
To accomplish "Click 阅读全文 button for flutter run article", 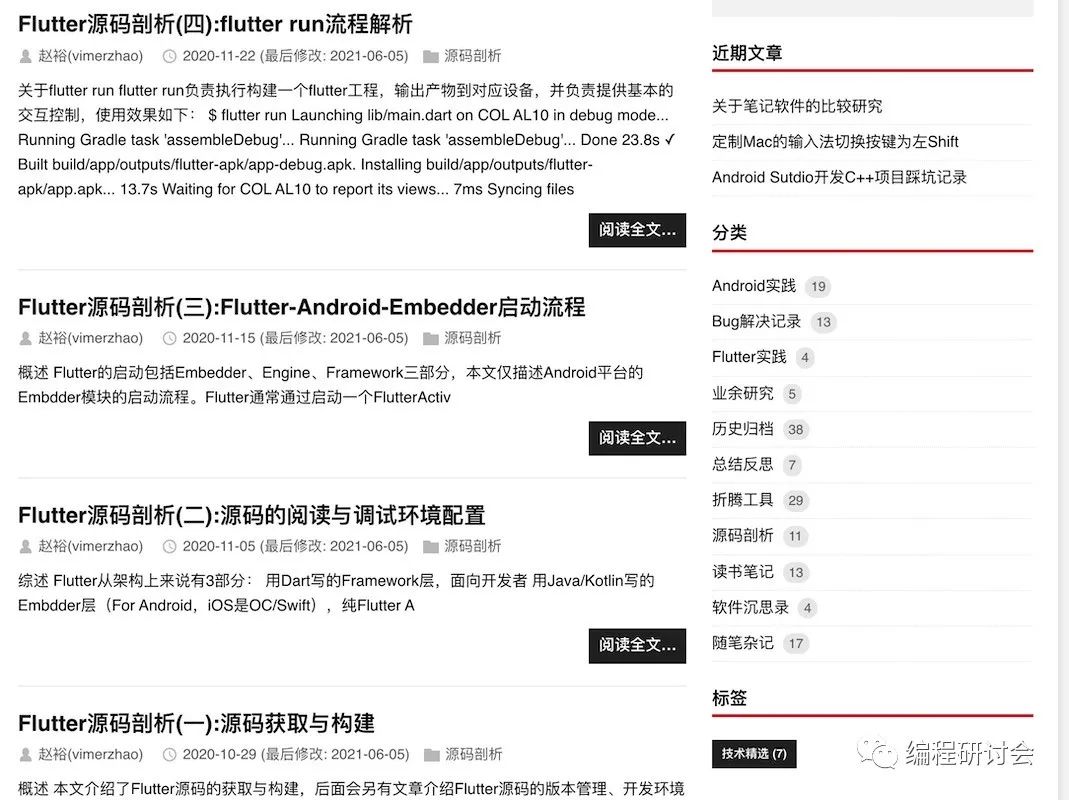I will click(637, 230).
